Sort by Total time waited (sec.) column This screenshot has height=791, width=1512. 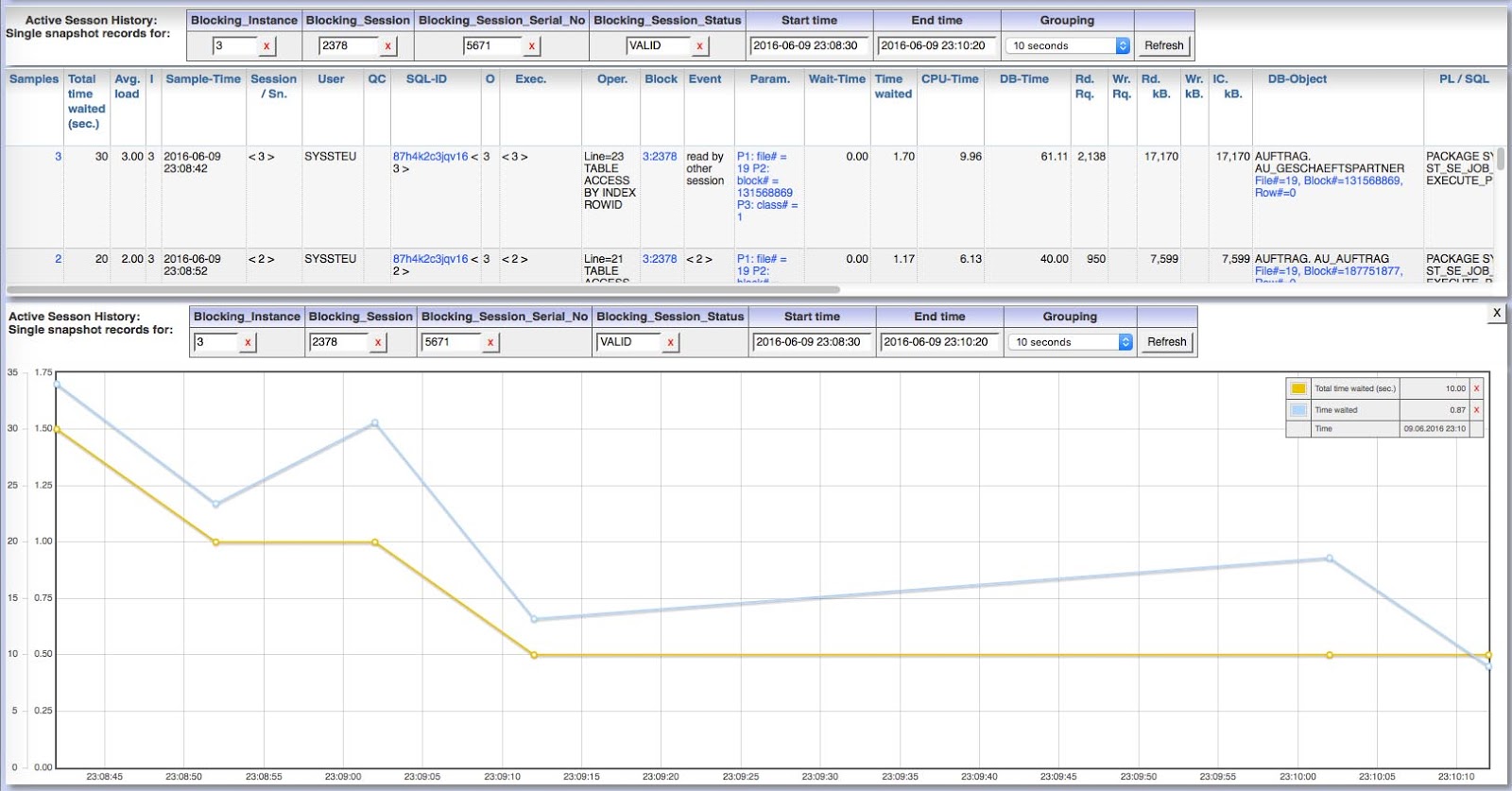click(x=85, y=101)
